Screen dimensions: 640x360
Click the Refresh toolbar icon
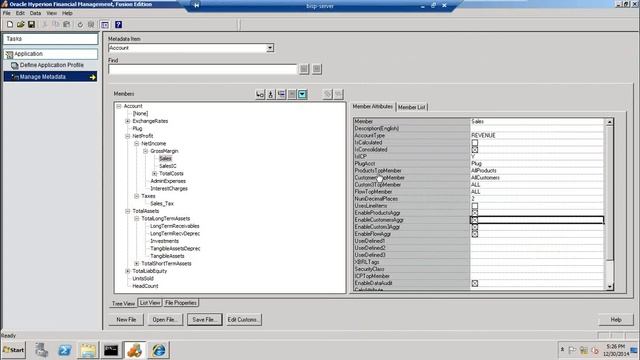pyautogui.click(x=80, y=24)
